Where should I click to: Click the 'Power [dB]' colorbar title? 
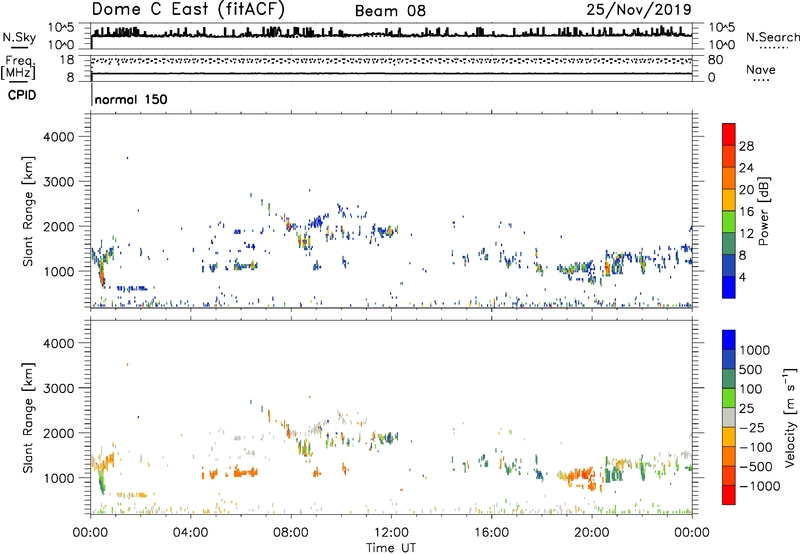click(x=764, y=211)
